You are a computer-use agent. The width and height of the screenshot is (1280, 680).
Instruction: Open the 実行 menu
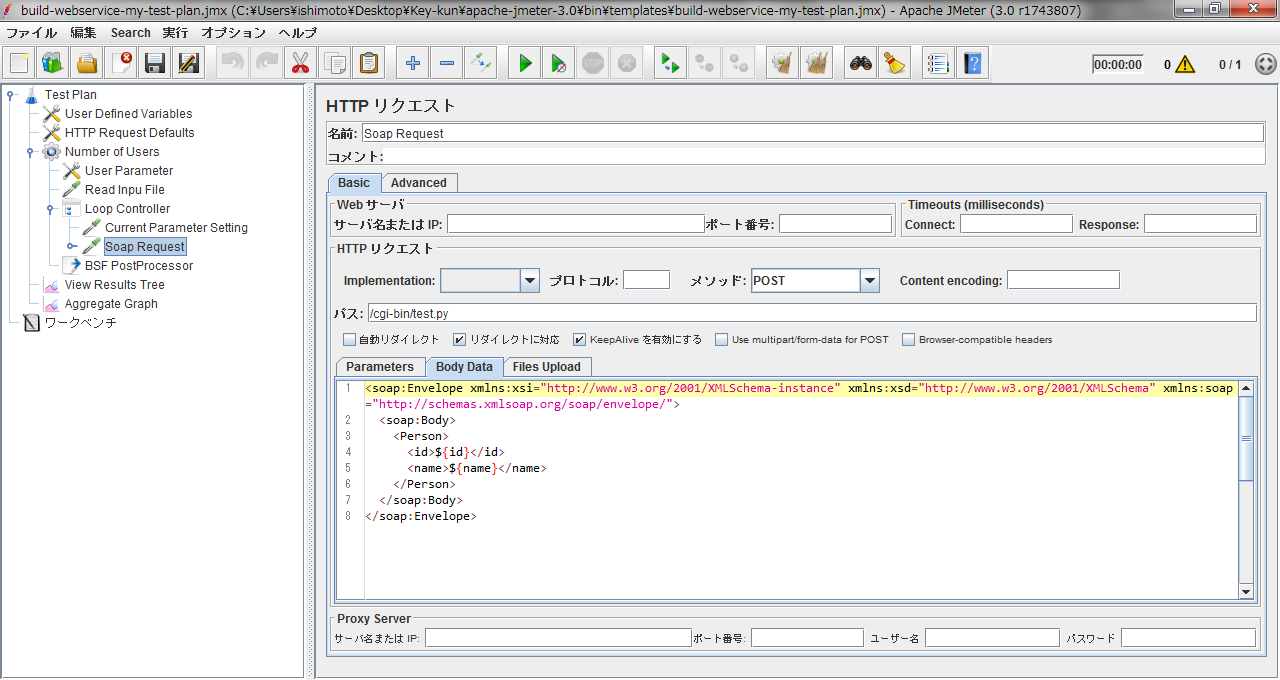[175, 33]
